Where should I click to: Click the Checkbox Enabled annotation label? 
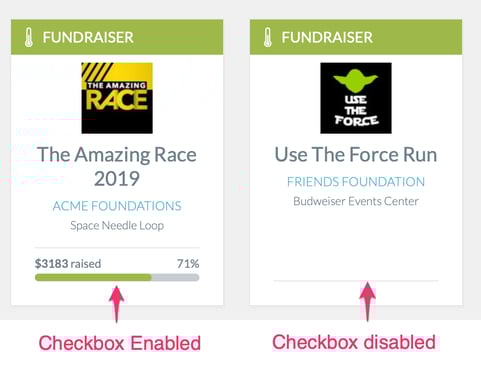[120, 343]
